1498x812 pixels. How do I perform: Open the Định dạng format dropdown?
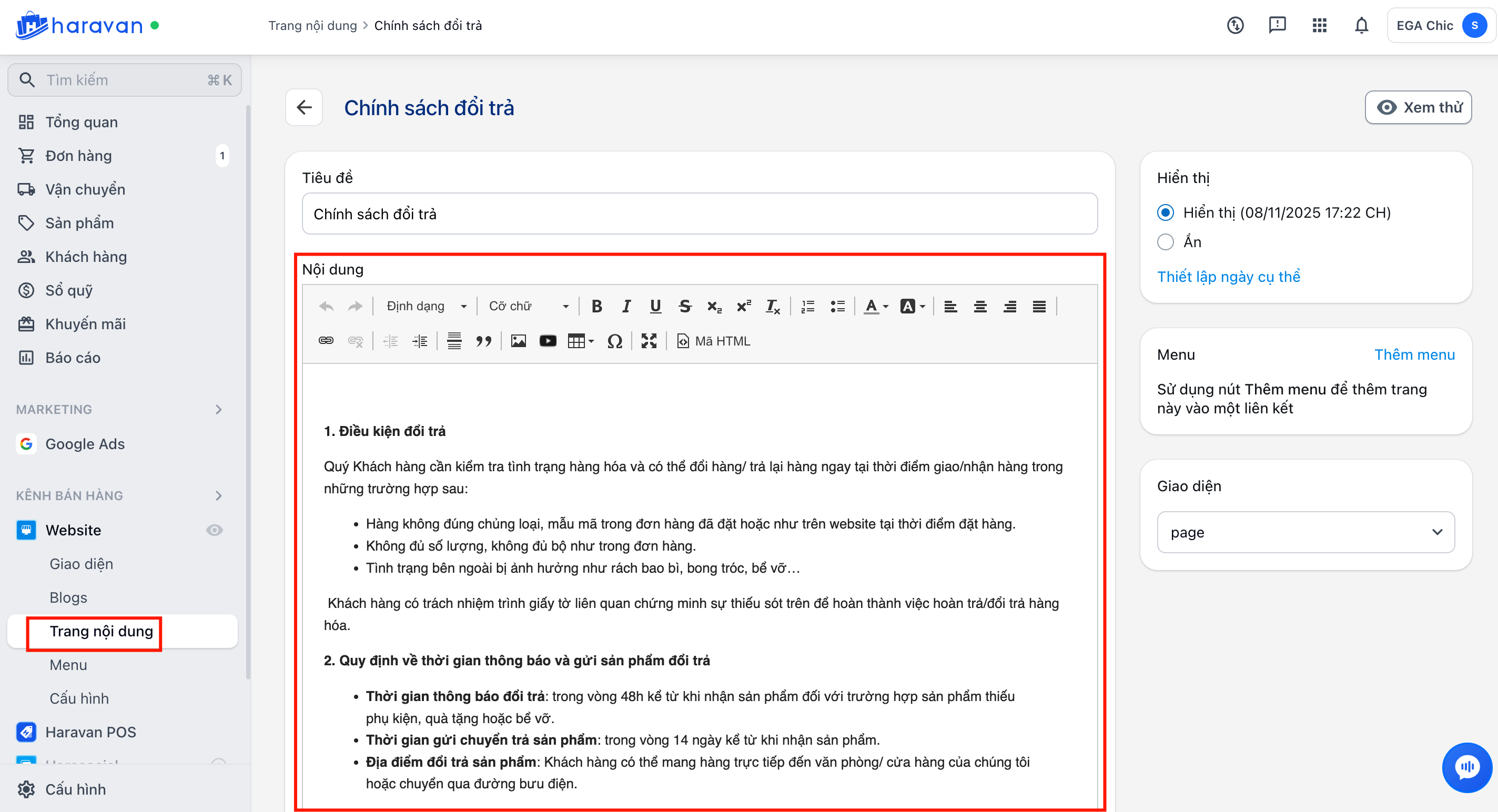pos(426,306)
